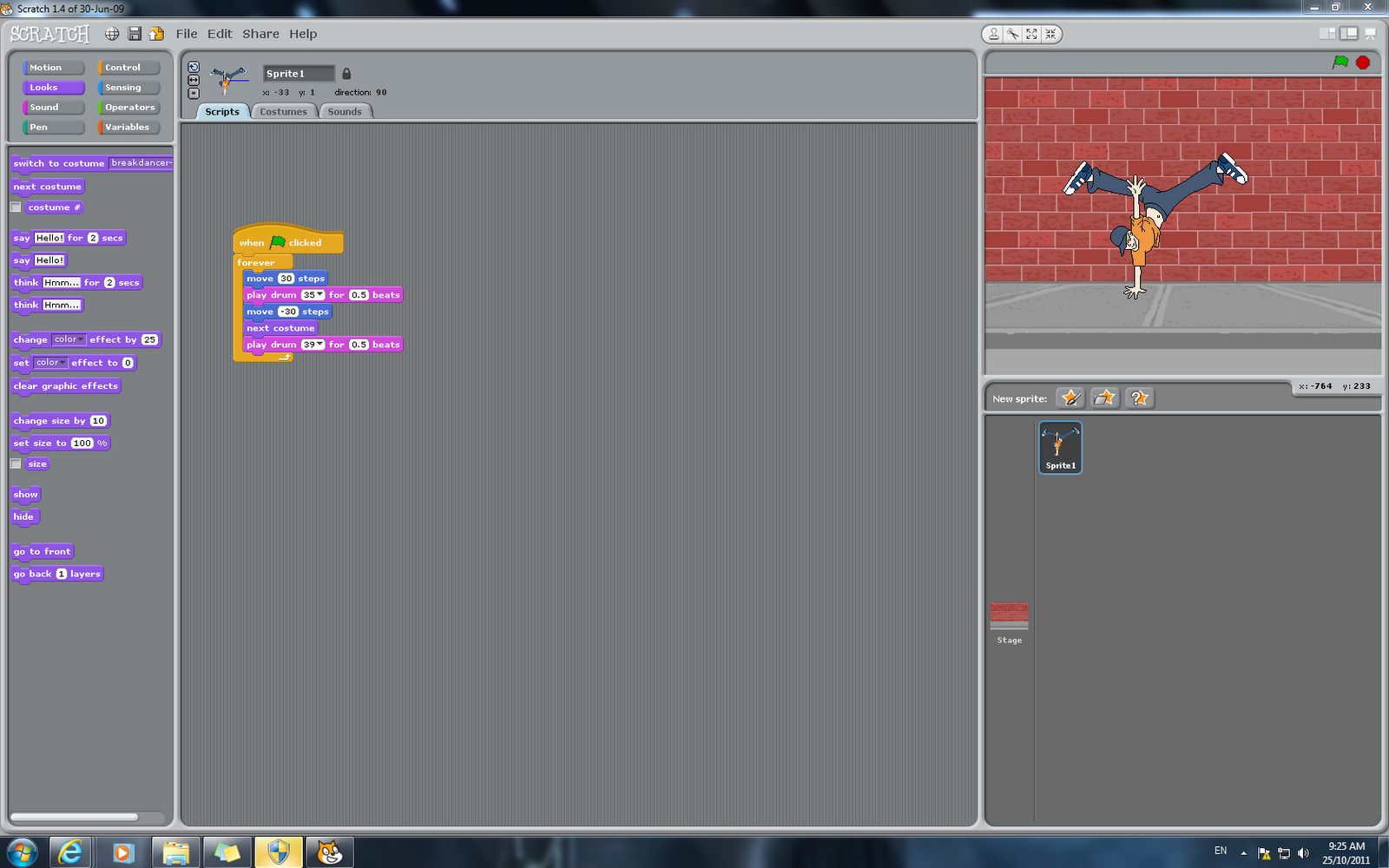This screenshot has width=1389, height=868.
Task: Switch to the Sounds tab
Action: [345, 112]
